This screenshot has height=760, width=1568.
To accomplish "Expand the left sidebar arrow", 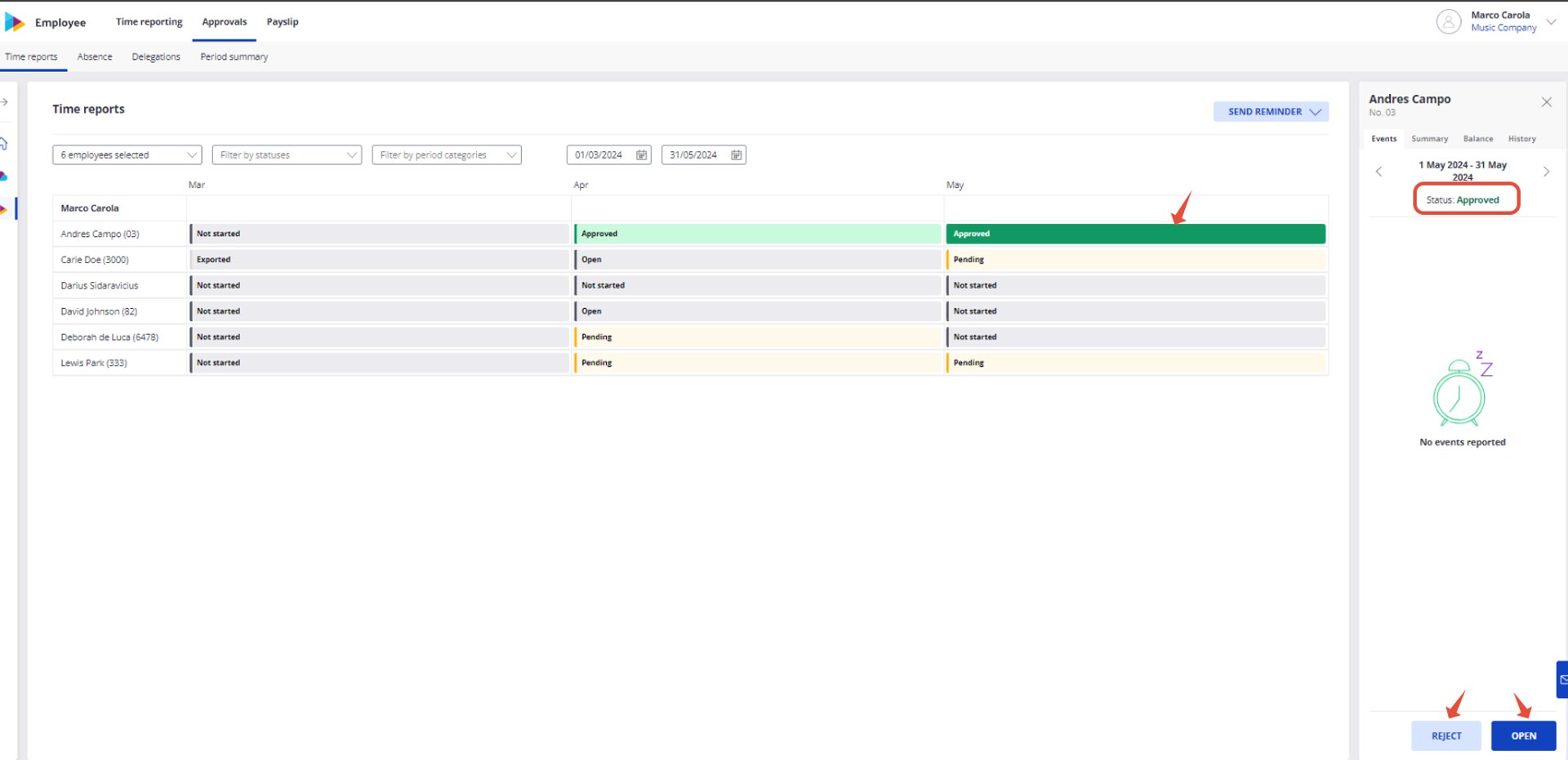I will 4,102.
